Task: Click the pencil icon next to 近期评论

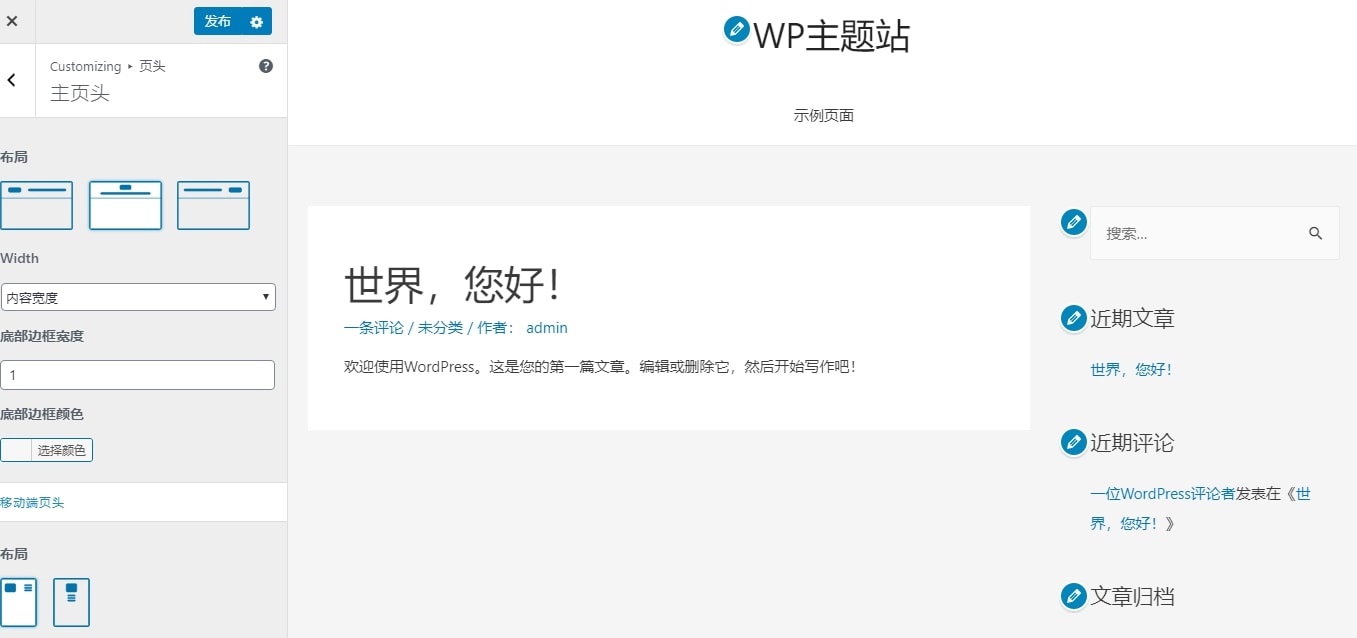Action: point(1073,441)
